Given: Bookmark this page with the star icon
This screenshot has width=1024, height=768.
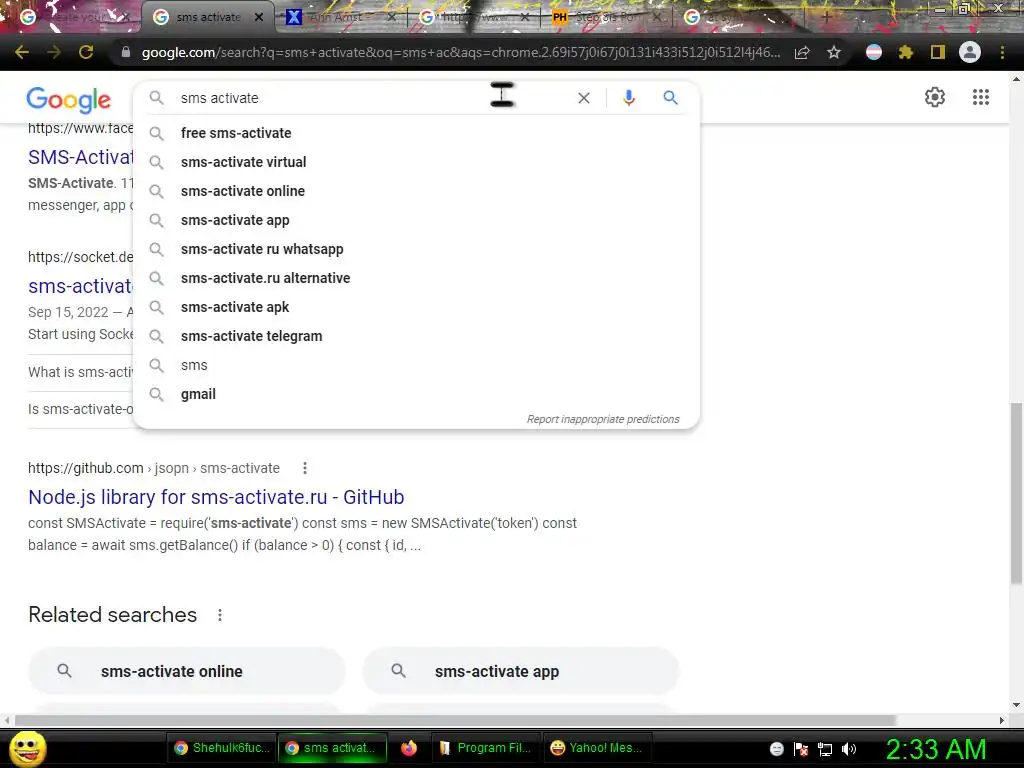Looking at the screenshot, I should pyautogui.click(x=834, y=52).
